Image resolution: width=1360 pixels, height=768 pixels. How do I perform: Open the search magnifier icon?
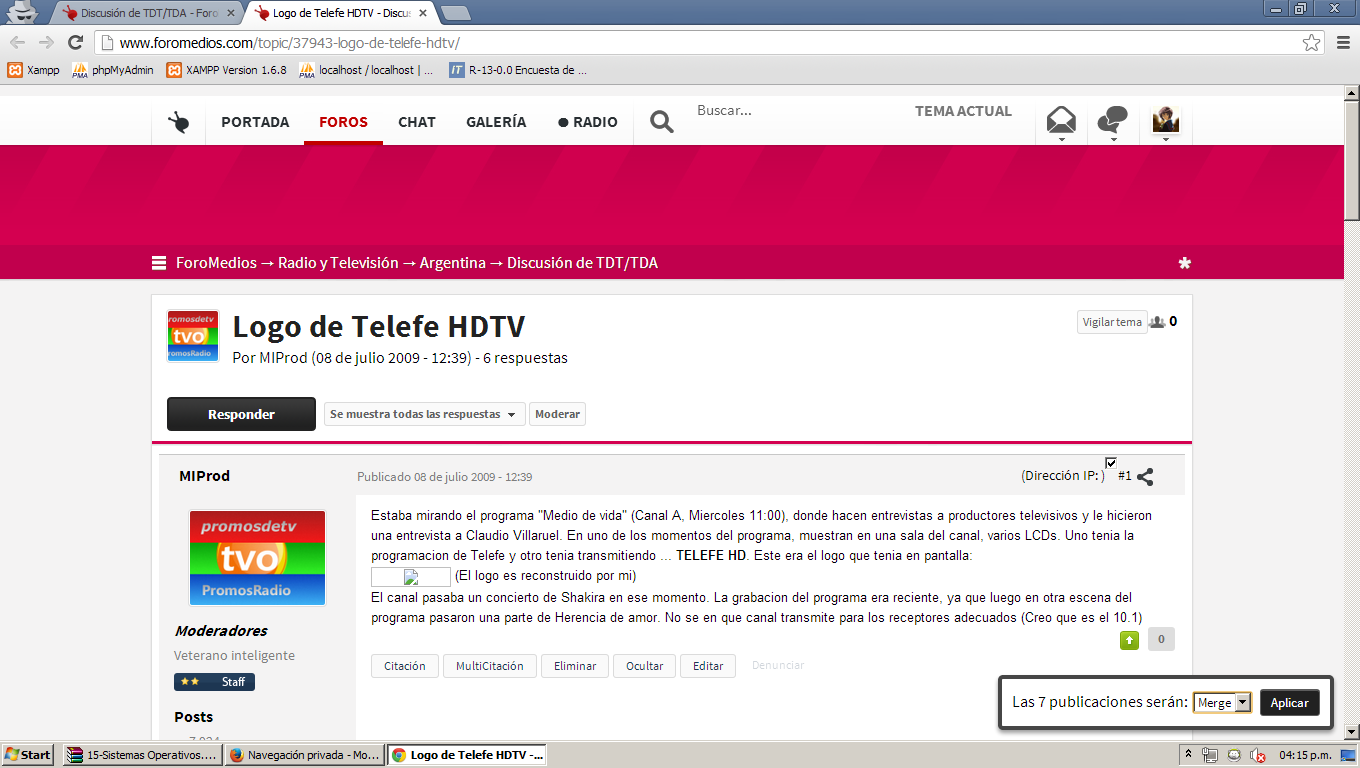pos(662,122)
